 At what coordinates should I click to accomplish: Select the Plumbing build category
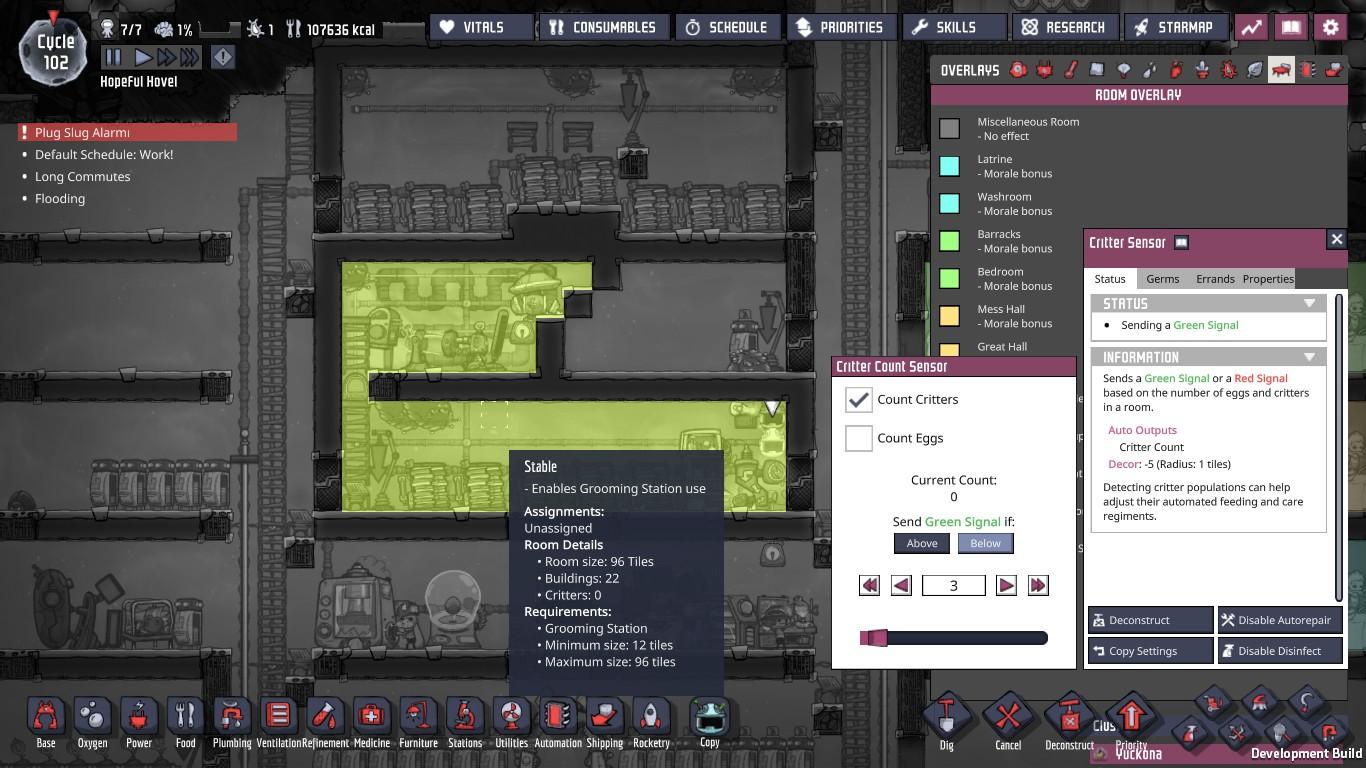pyautogui.click(x=232, y=721)
